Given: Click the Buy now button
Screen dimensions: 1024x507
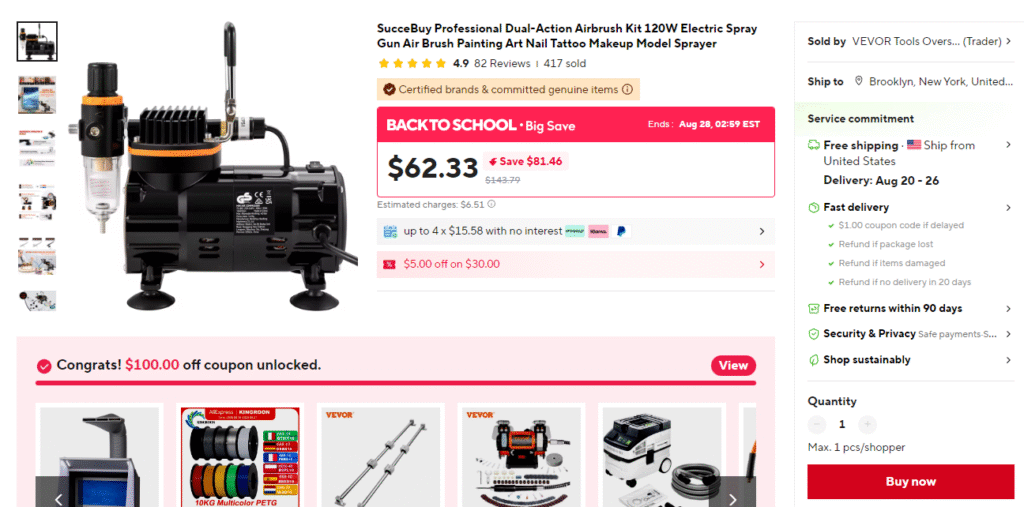Looking at the screenshot, I should tap(910, 482).
